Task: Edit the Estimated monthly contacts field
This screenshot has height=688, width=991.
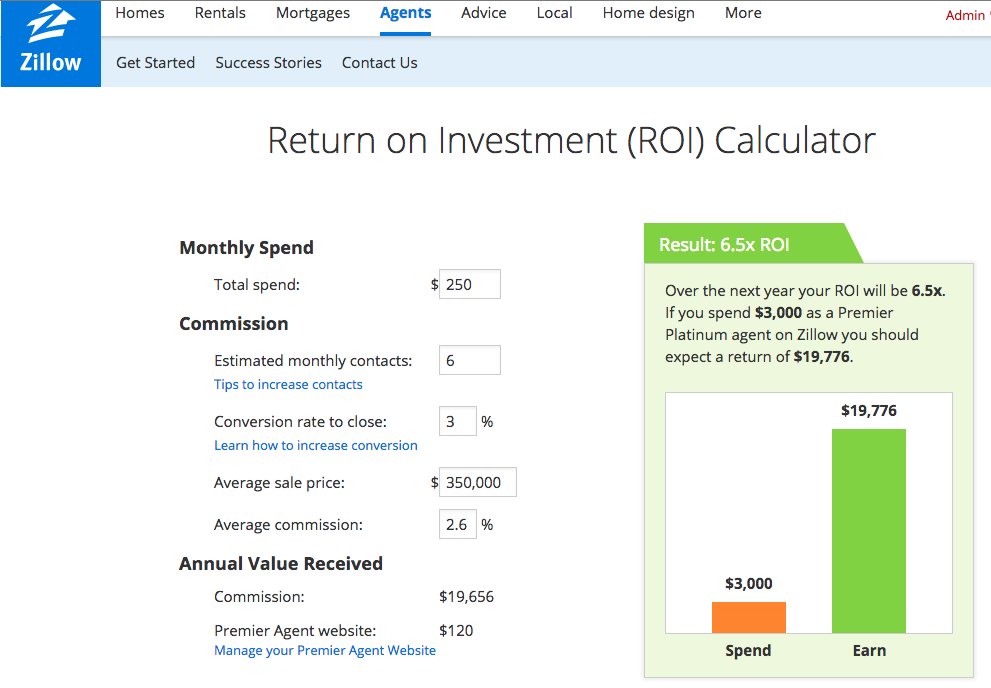Action: 470,360
